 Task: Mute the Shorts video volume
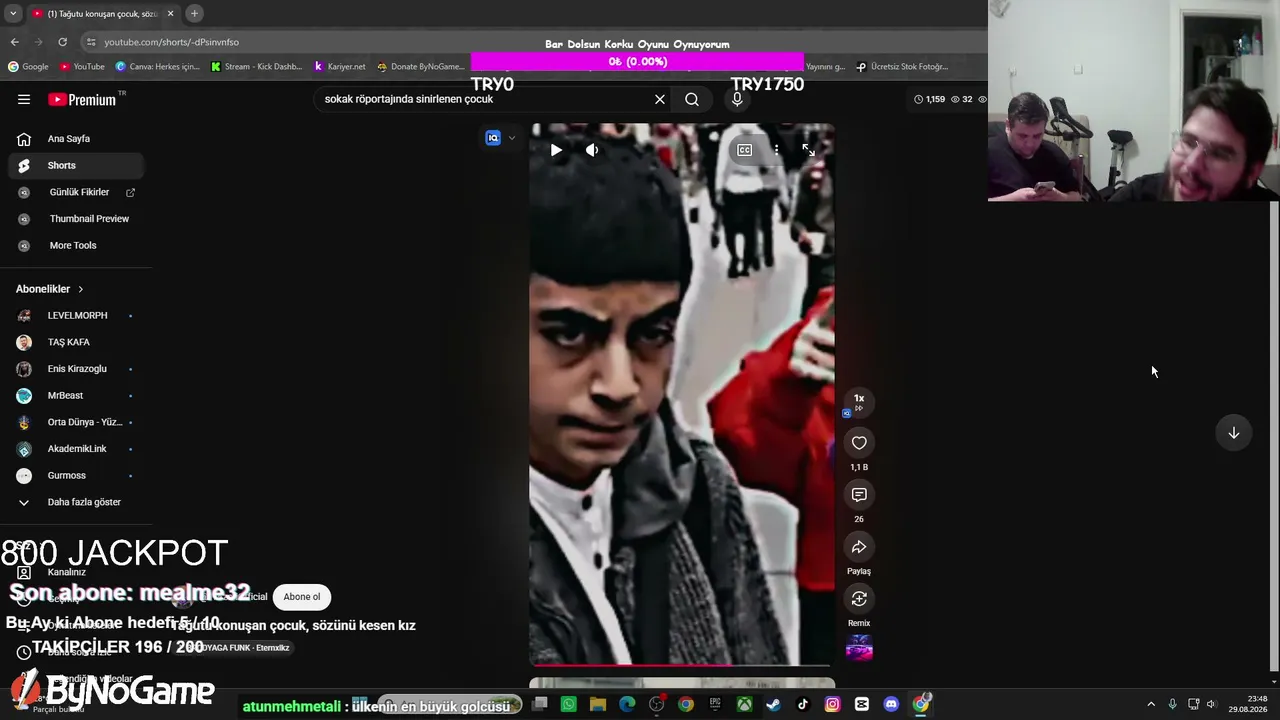(x=592, y=150)
